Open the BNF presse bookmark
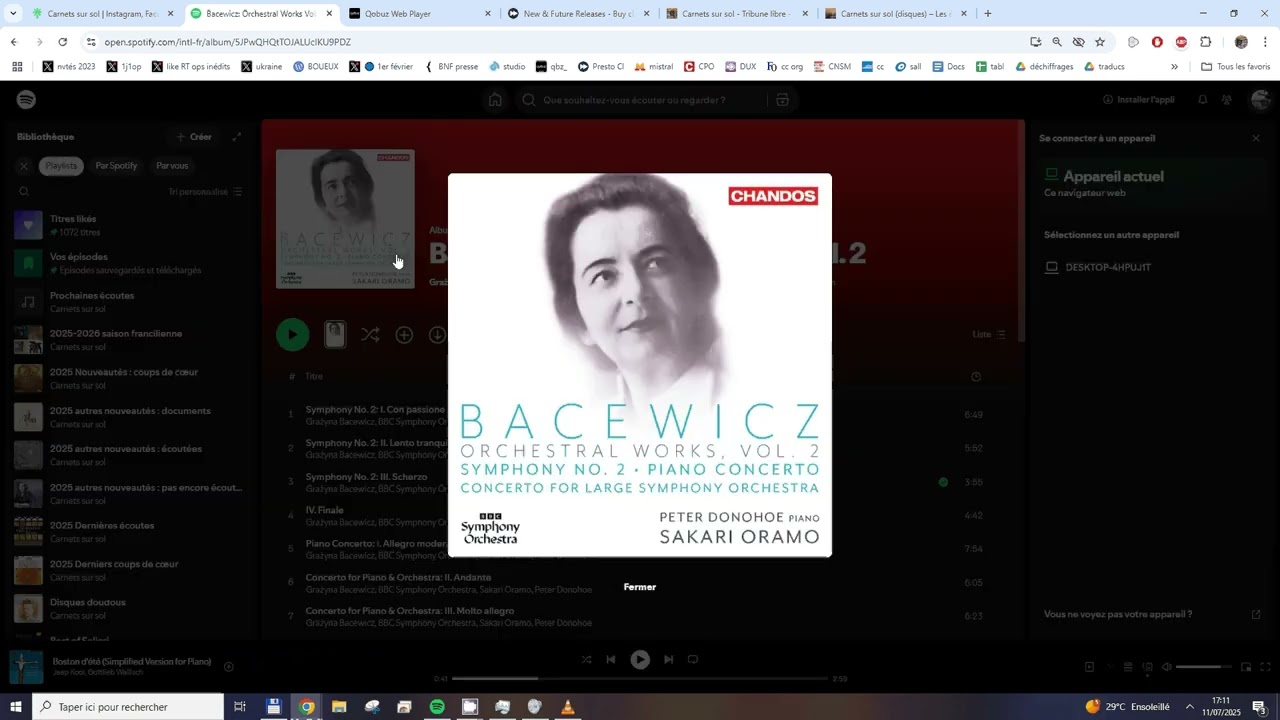Image resolution: width=1280 pixels, height=720 pixels. [x=451, y=67]
